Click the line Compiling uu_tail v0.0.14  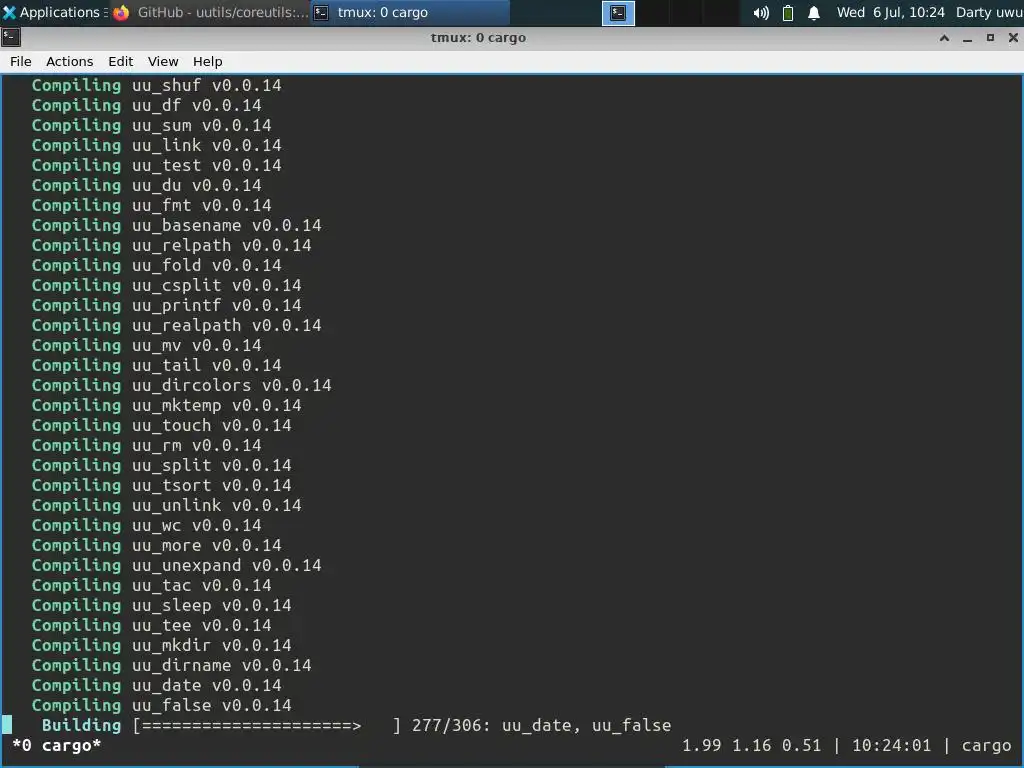[157, 366]
